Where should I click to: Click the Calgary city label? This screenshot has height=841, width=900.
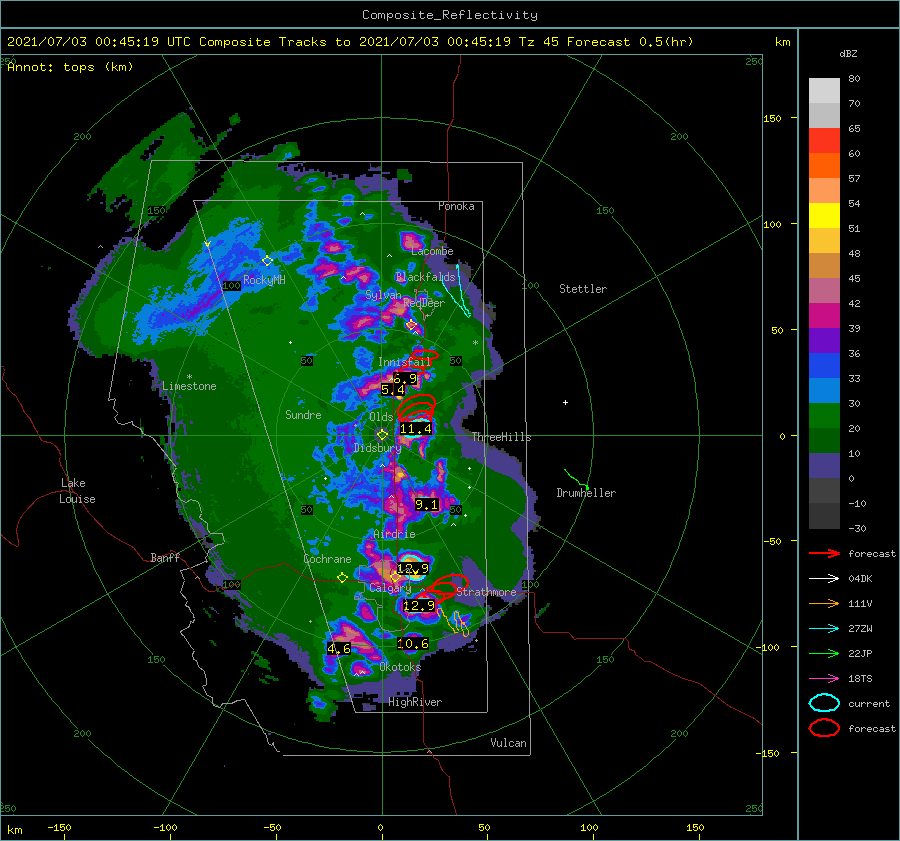(x=390, y=588)
